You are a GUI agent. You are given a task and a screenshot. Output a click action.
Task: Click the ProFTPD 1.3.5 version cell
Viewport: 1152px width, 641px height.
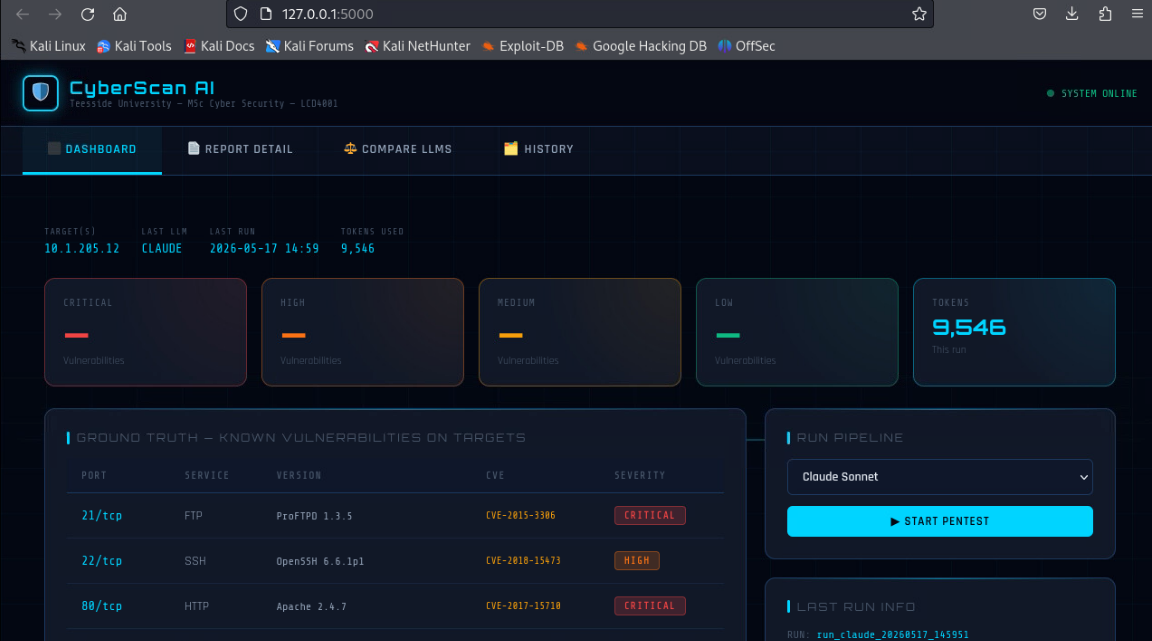tap(314, 516)
